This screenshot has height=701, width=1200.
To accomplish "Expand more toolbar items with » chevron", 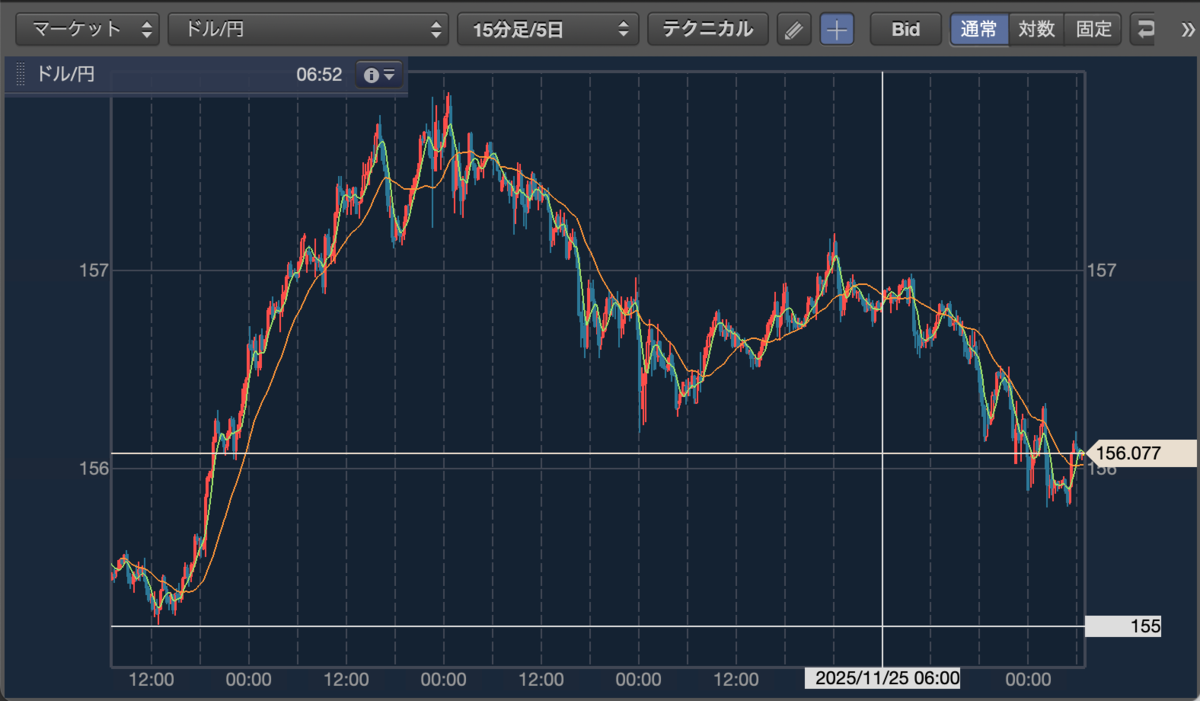I will 1187,29.
